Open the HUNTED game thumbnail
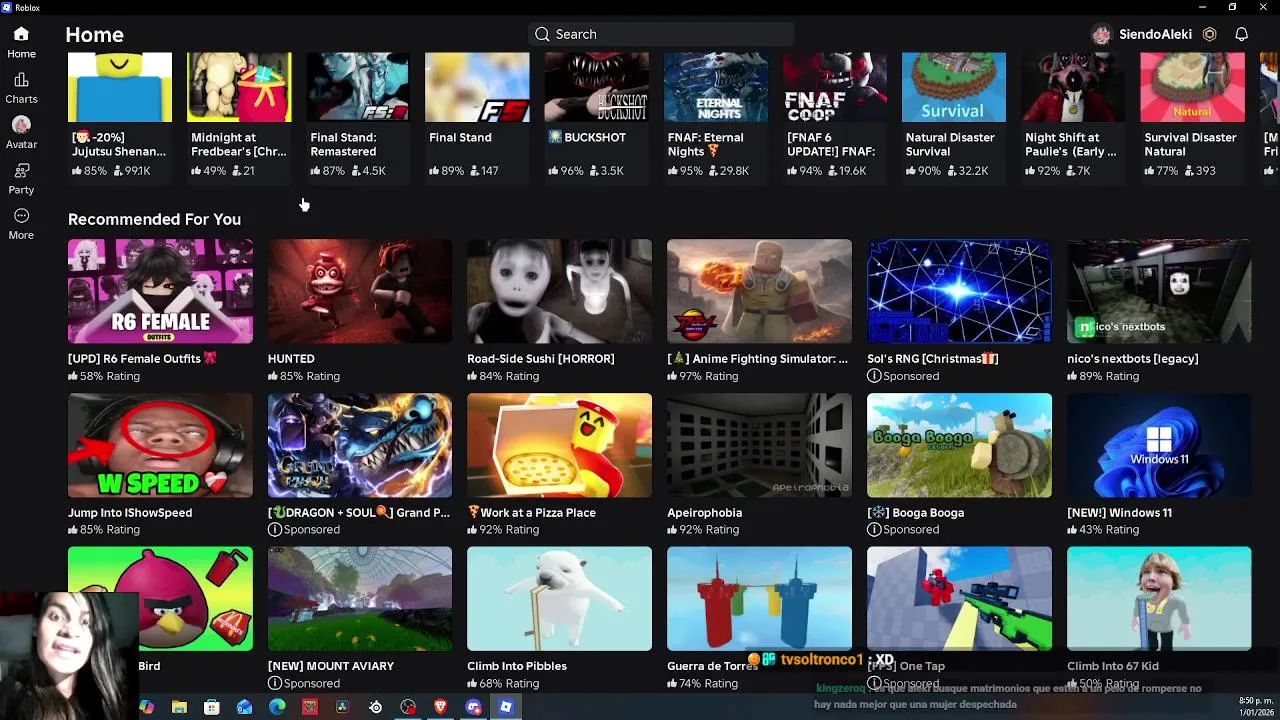Viewport: 1280px width, 720px height. 360,291
